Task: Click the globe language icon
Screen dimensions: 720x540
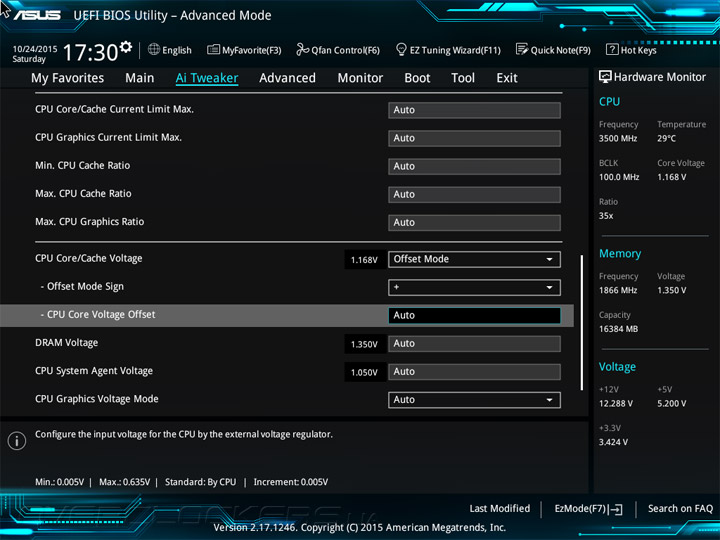Action: [154, 49]
